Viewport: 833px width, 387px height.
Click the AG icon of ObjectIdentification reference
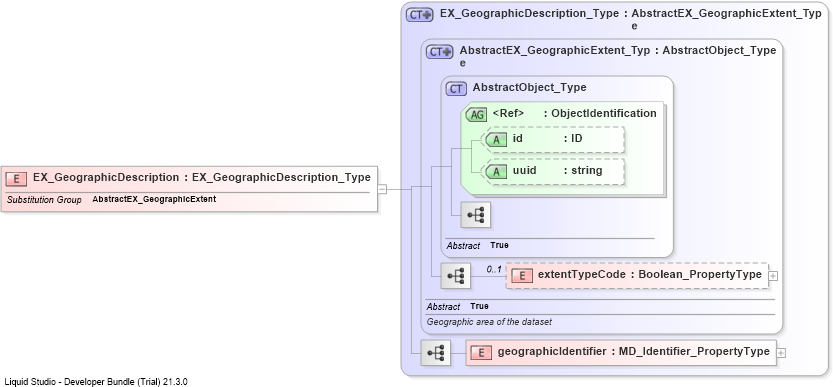click(x=476, y=114)
